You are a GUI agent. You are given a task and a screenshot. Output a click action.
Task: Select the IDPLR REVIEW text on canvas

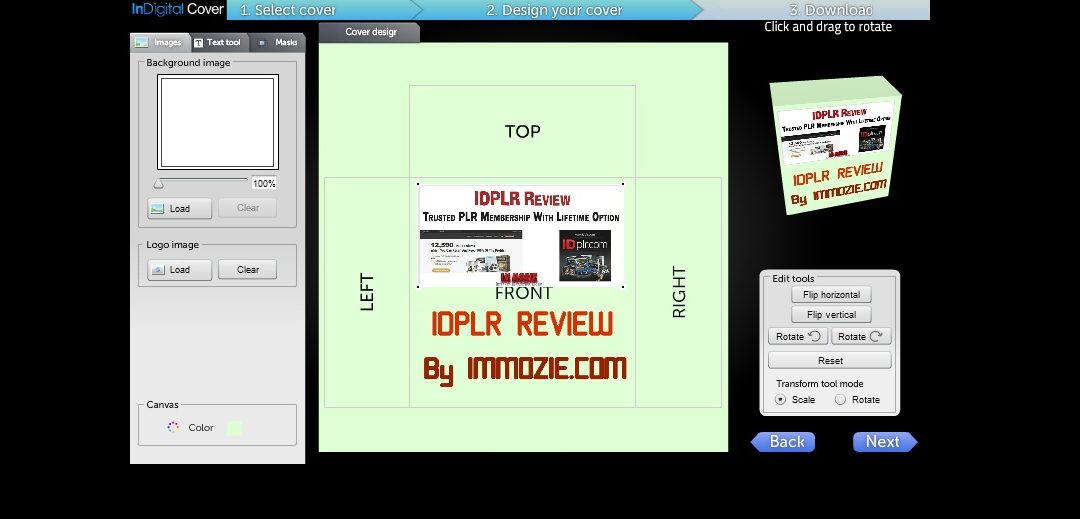[522, 324]
